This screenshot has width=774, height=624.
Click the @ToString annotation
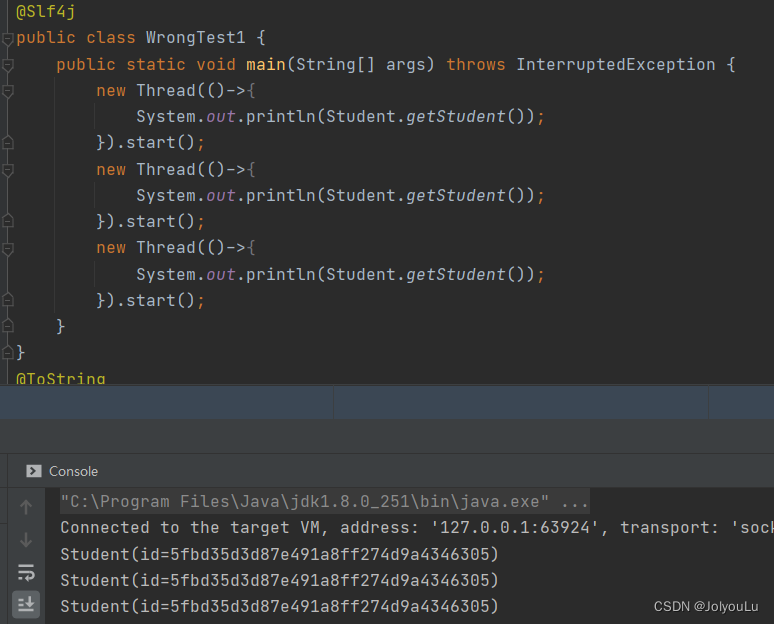(x=61, y=378)
